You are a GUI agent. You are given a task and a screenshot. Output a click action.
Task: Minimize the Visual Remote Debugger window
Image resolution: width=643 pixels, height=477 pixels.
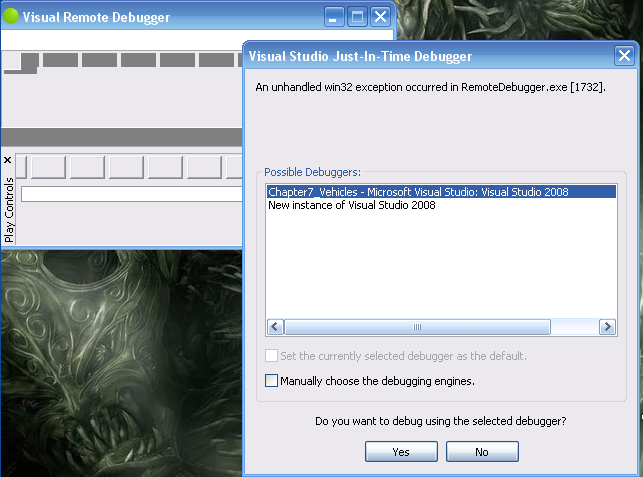click(335, 17)
